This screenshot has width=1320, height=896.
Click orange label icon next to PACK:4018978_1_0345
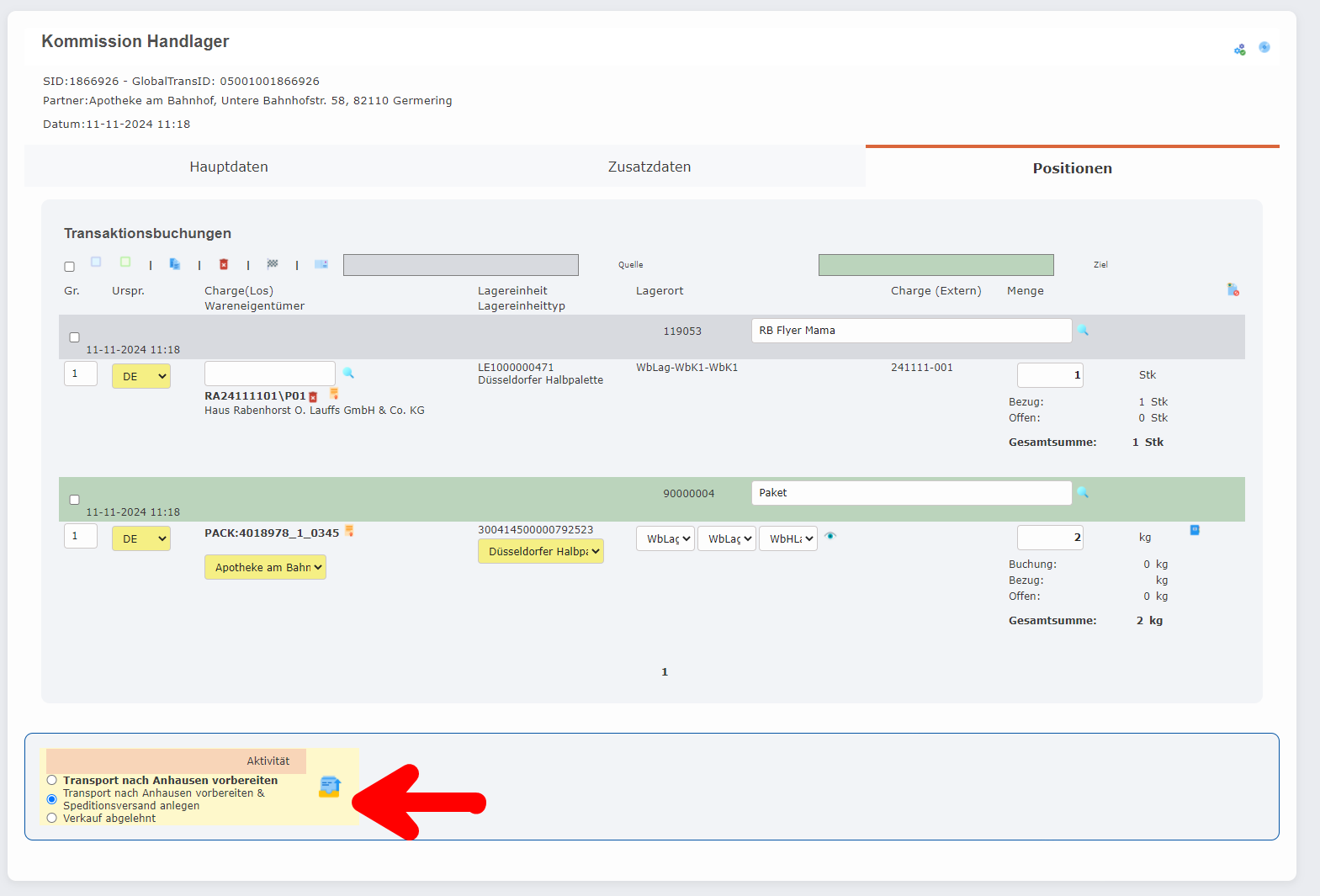click(x=349, y=531)
